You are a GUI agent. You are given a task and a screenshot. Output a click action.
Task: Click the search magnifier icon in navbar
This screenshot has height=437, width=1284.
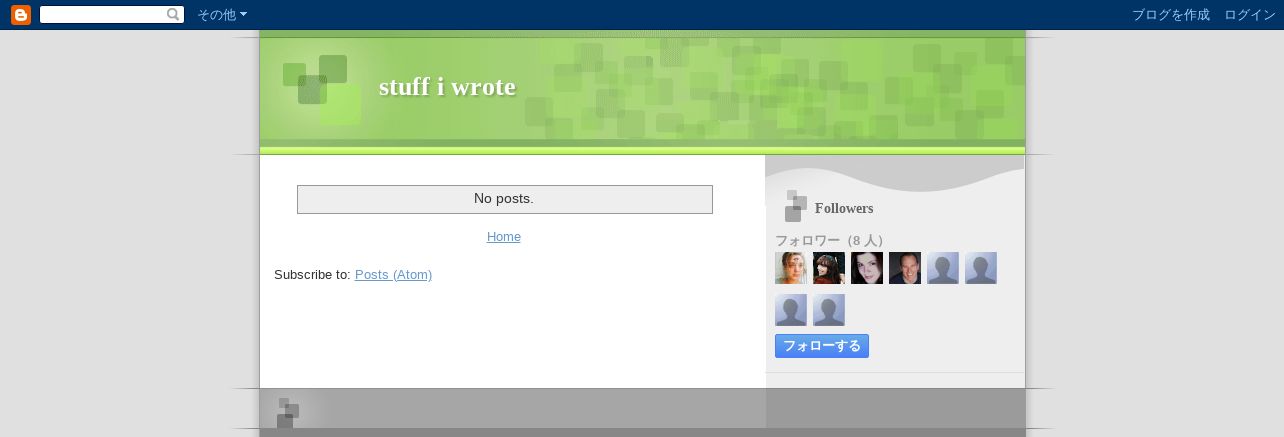click(173, 15)
